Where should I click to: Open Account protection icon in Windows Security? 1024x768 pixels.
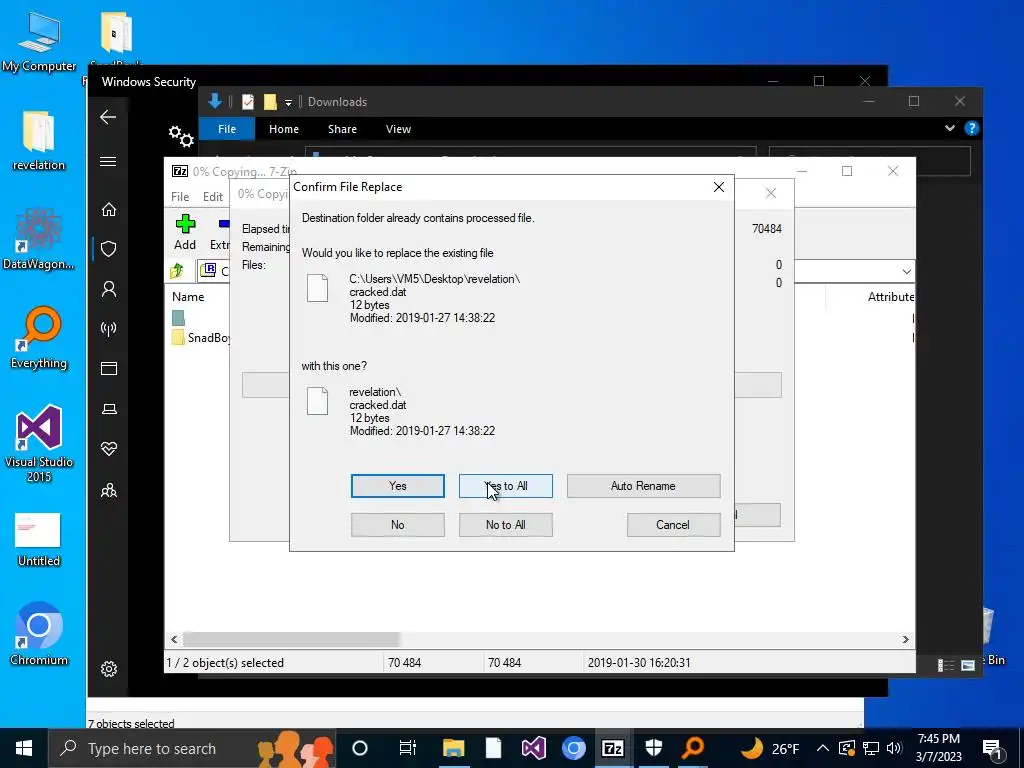pos(108,289)
